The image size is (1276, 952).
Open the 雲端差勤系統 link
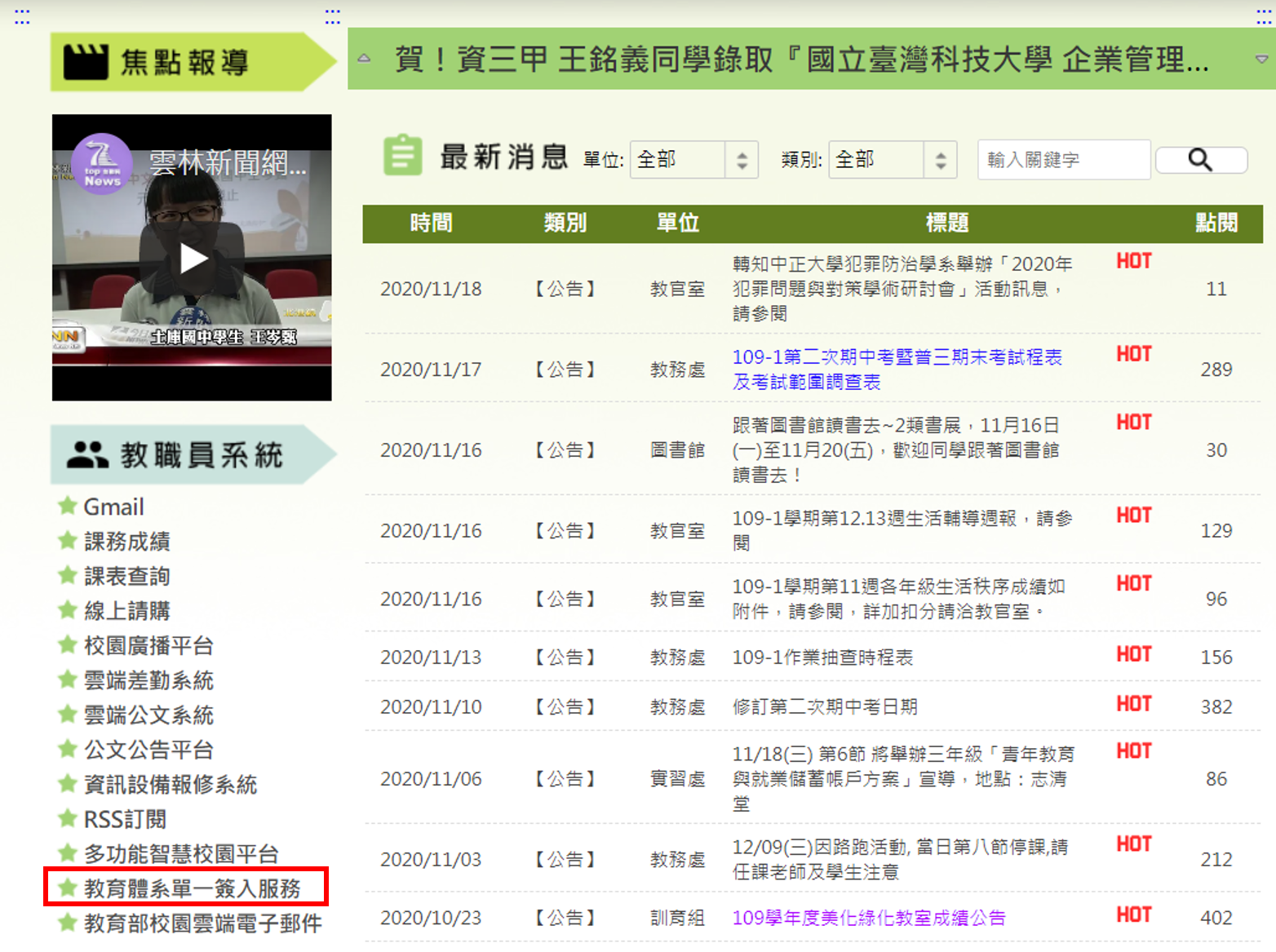pyautogui.click(x=148, y=680)
